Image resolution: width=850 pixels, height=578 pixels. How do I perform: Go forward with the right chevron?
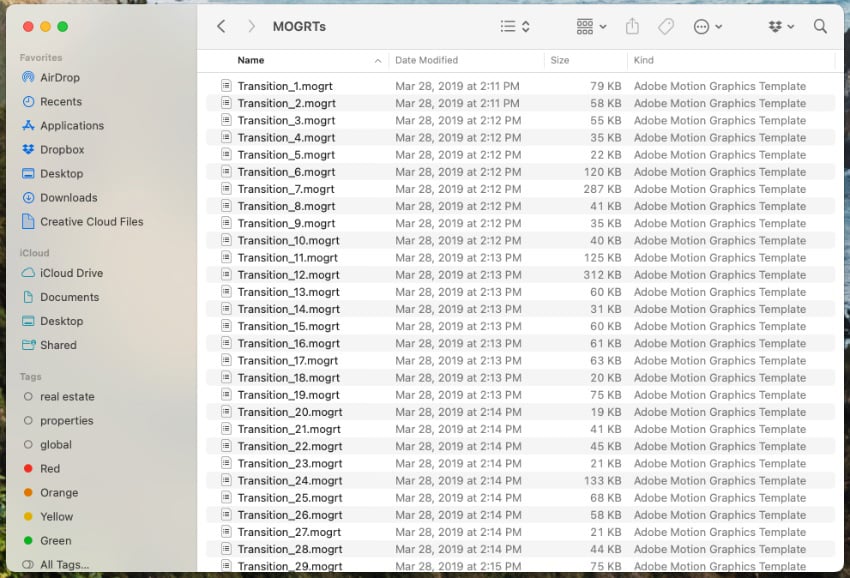tap(251, 26)
